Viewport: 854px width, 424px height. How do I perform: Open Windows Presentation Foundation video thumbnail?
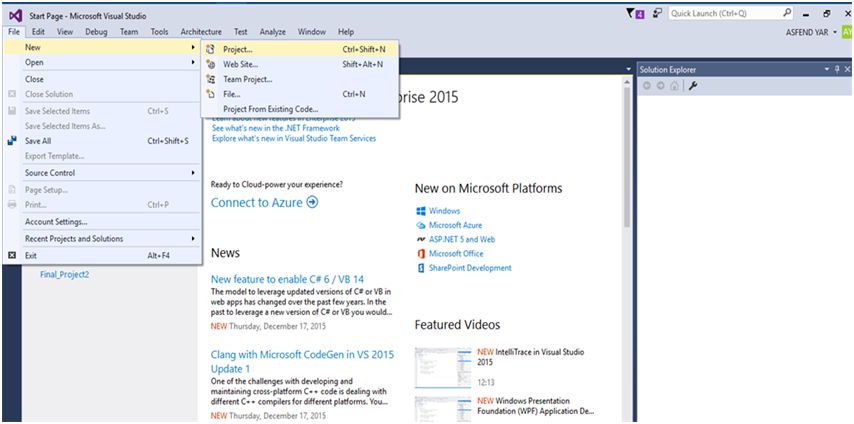443,408
